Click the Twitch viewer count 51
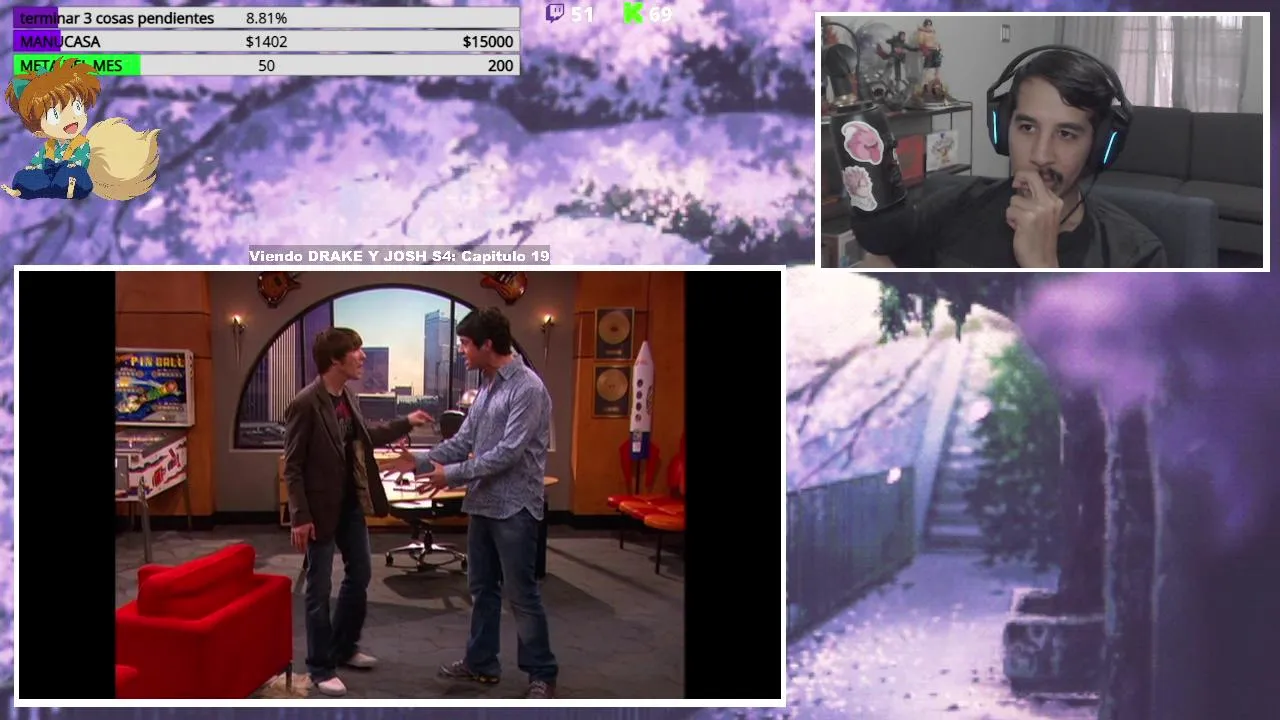Viewport: 1280px width, 720px height. [x=582, y=14]
